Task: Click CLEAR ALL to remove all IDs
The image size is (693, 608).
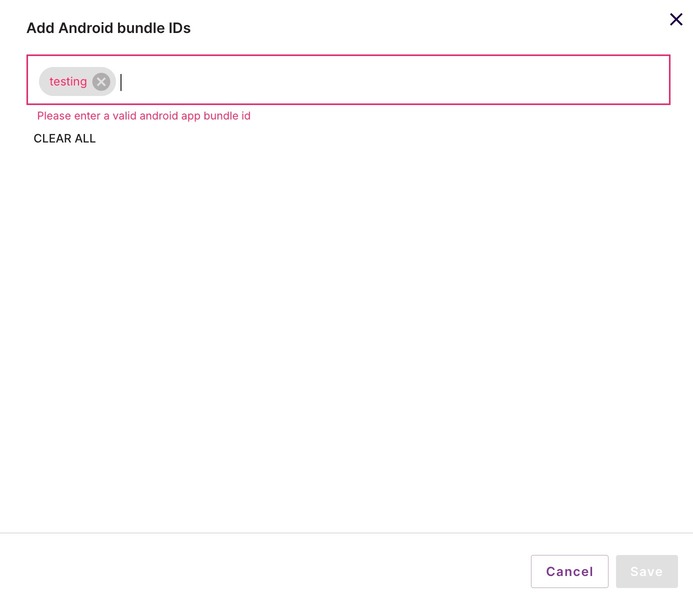Action: point(65,138)
